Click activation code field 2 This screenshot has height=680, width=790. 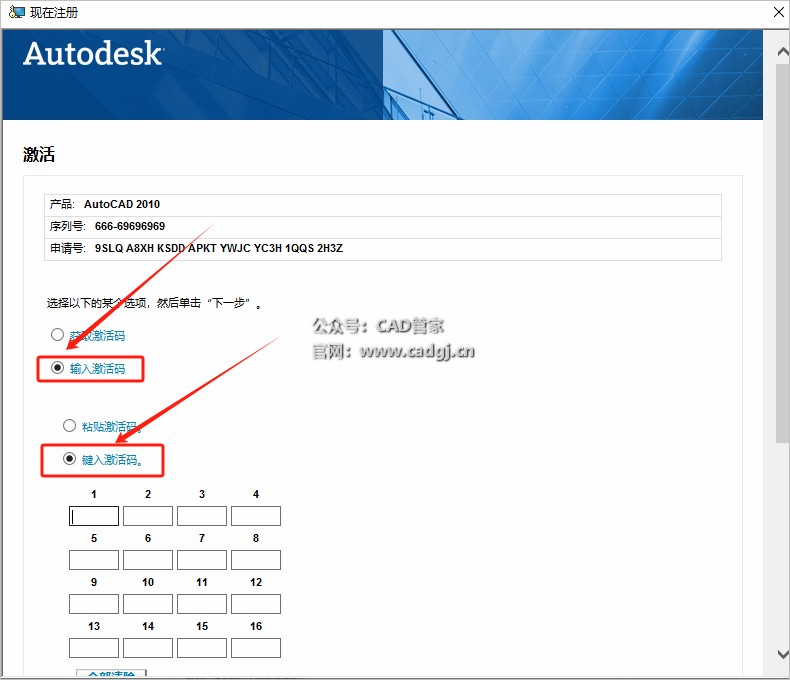[148, 516]
